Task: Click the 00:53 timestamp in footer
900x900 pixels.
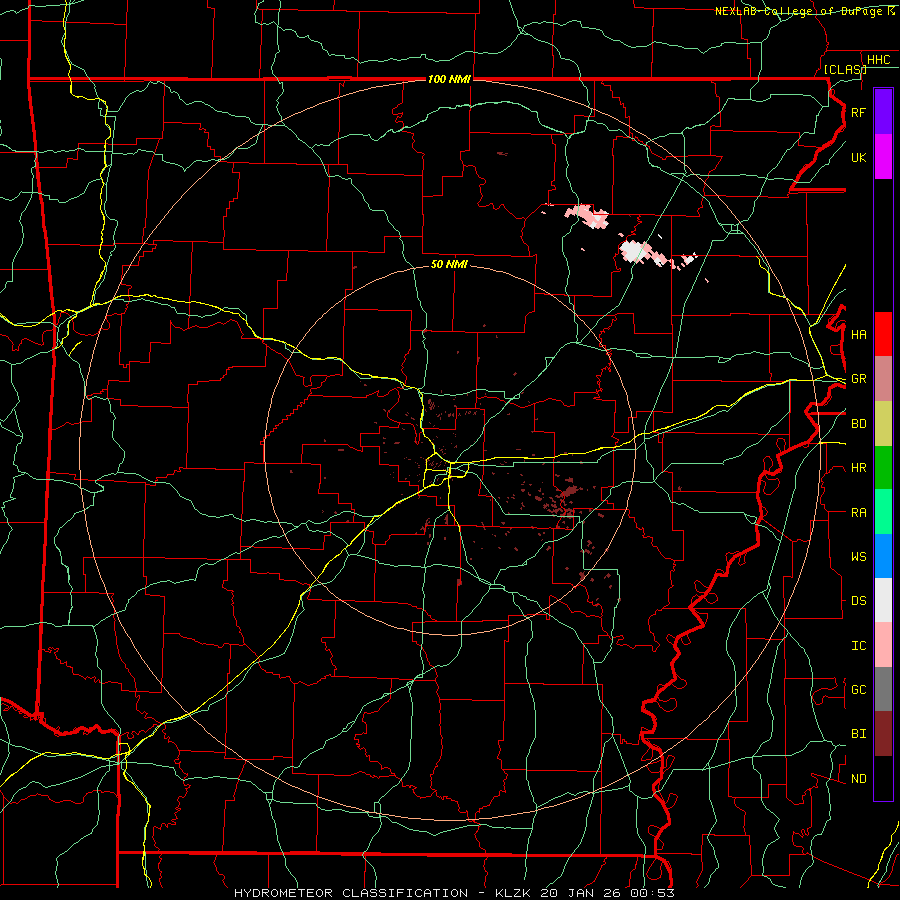Action: coord(651,893)
